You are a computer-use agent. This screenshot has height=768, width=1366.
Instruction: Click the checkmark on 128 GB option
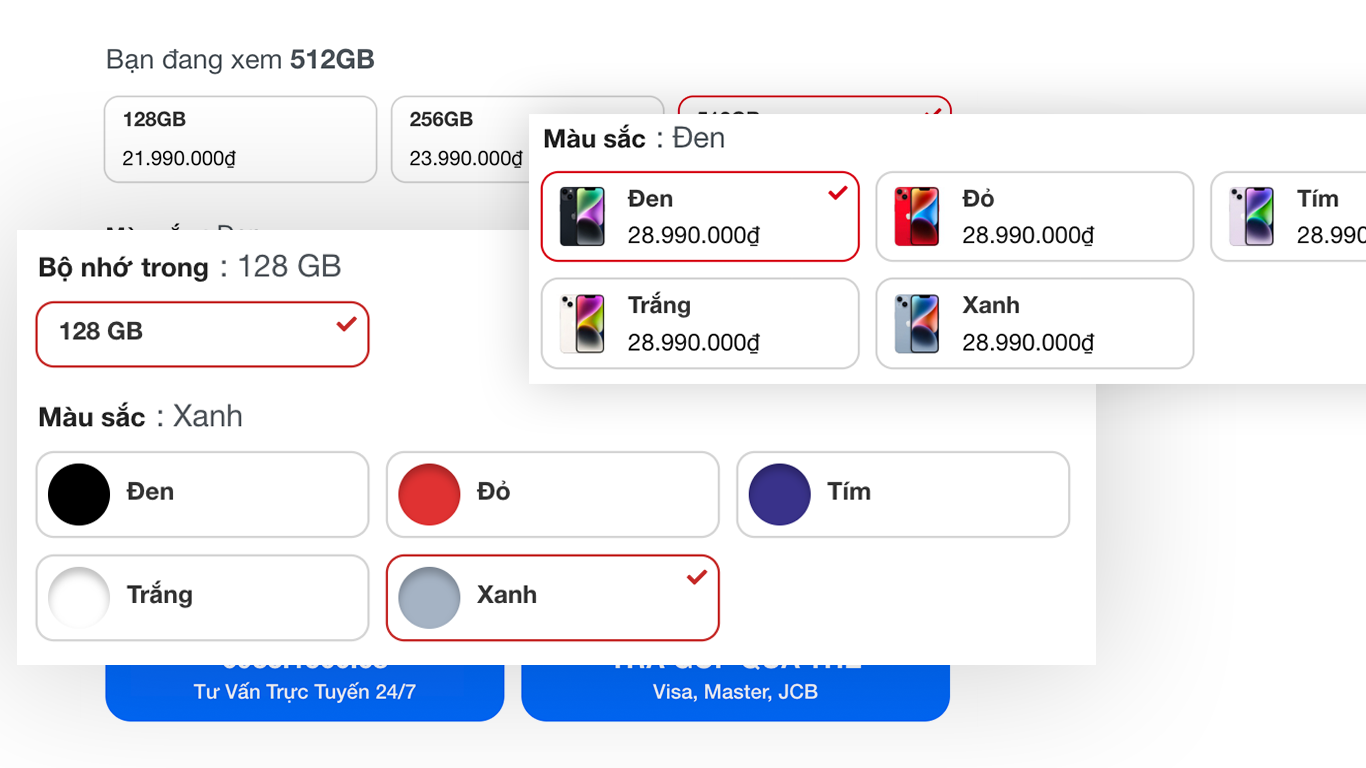click(347, 323)
